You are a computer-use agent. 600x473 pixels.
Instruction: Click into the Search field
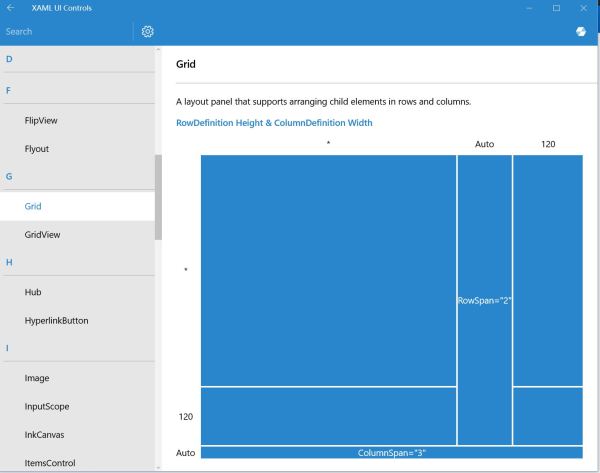[66, 31]
